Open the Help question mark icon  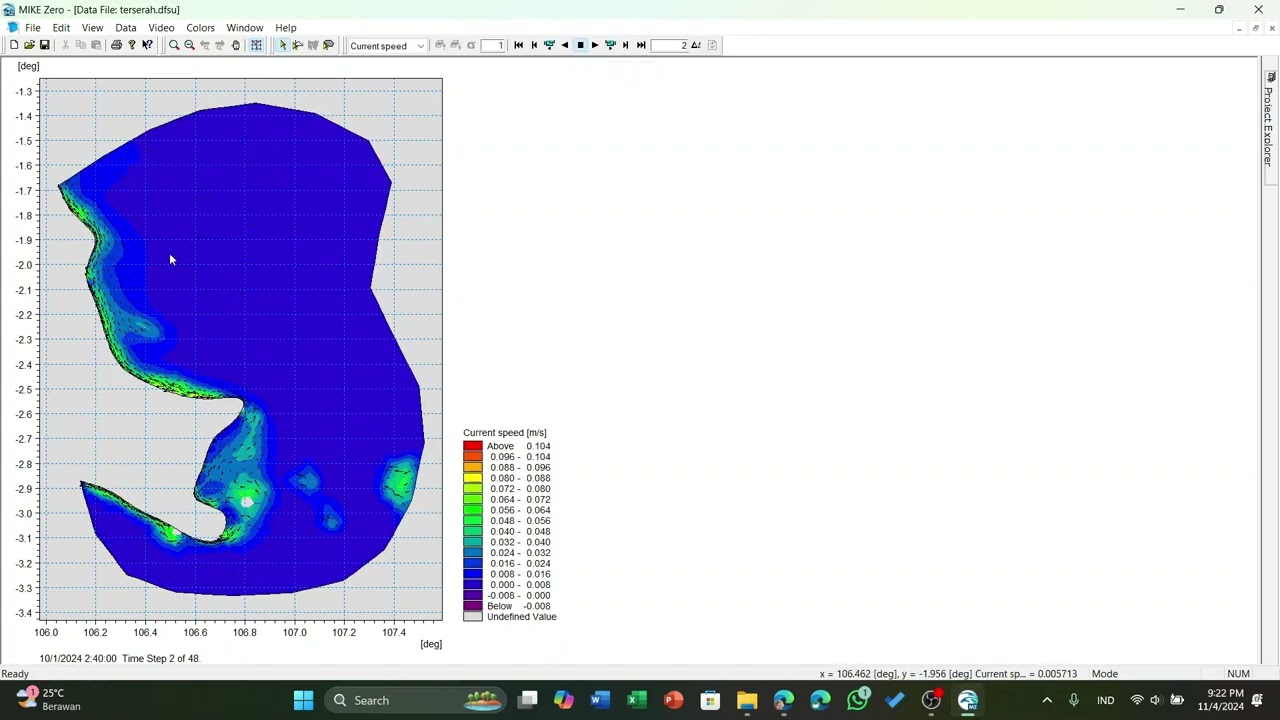[x=131, y=45]
